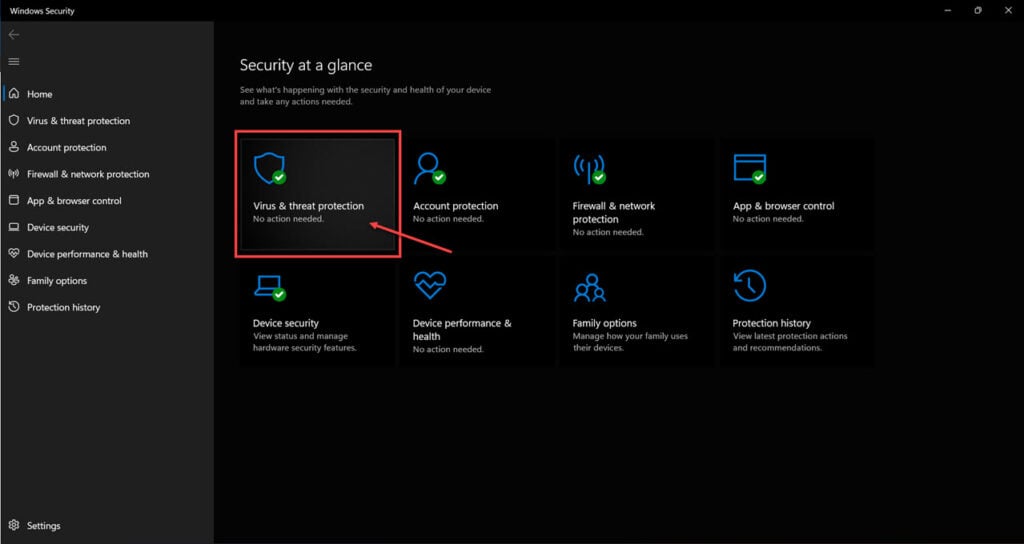
Task: Click the large clock icon on Protection history tile
Action: tap(749, 286)
